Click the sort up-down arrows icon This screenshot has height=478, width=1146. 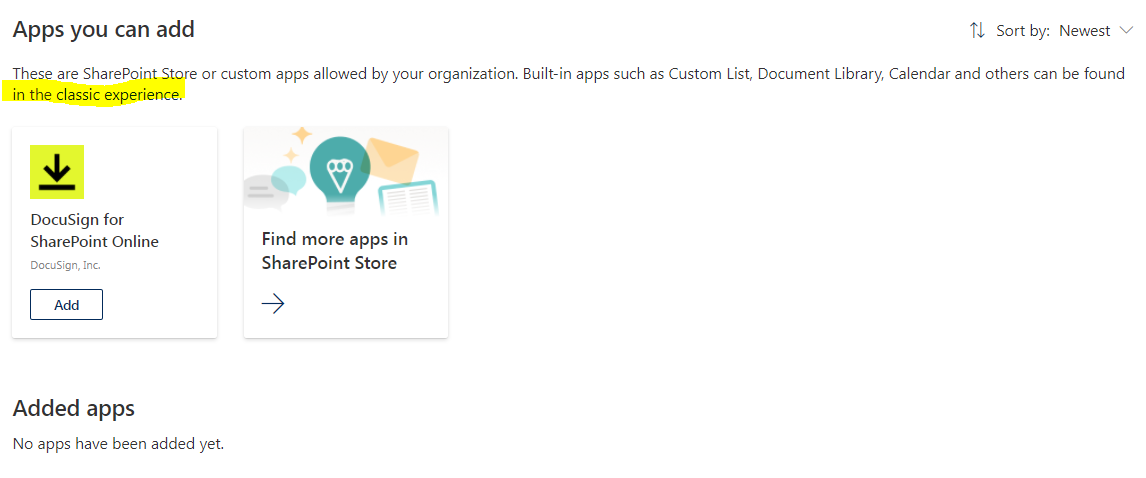[x=977, y=31]
